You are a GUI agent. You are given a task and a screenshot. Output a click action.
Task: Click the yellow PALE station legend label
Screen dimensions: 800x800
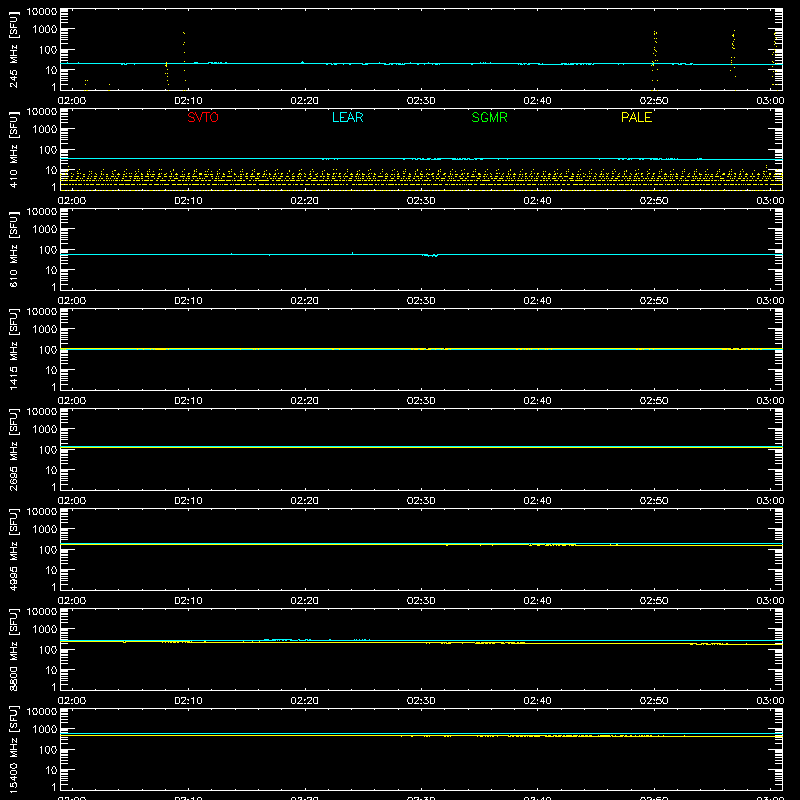click(636, 117)
